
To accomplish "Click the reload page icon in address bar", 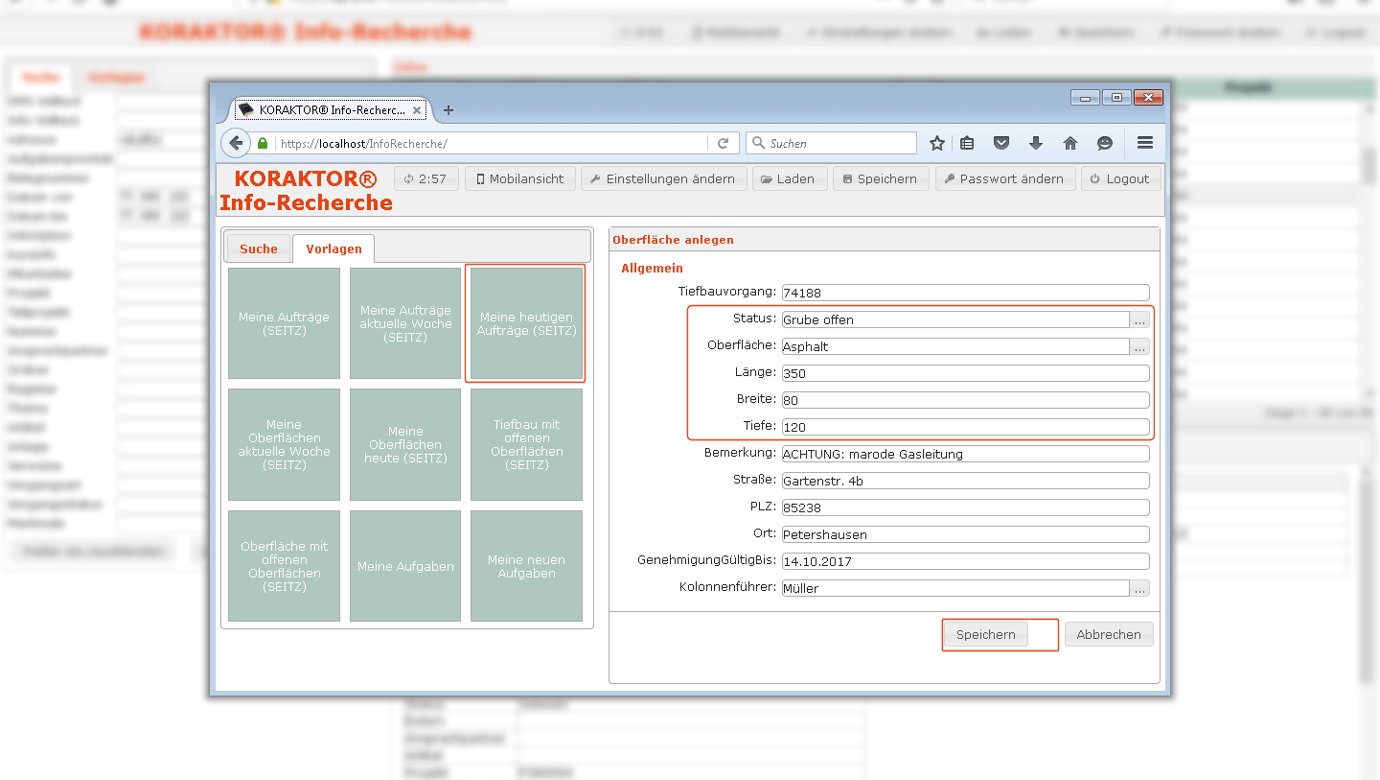I will [x=723, y=143].
